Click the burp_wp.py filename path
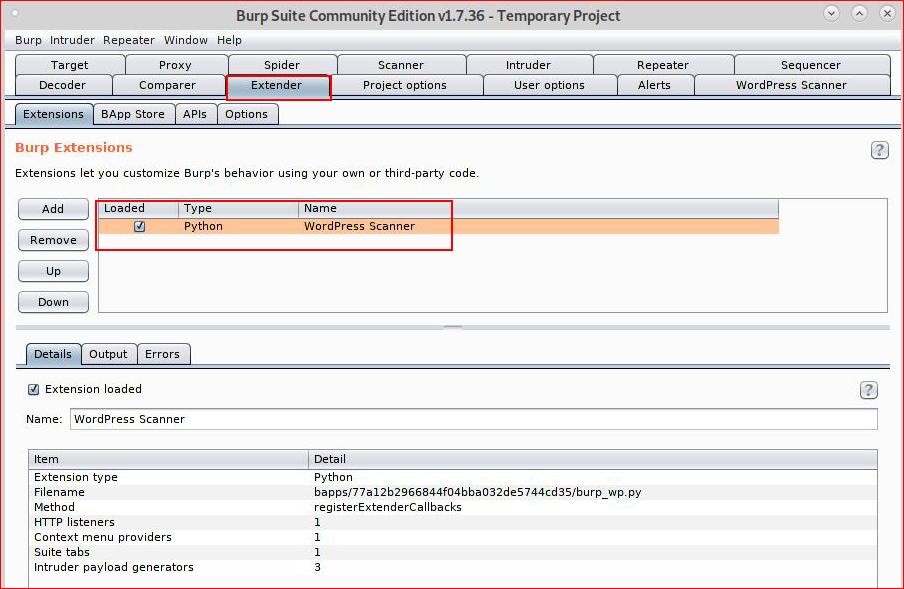Viewport: 904px width, 589px height. point(477,492)
